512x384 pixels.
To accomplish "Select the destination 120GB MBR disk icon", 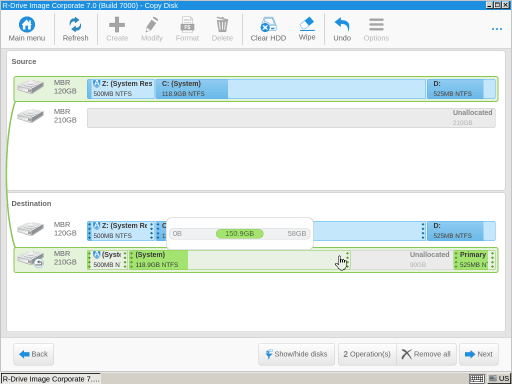I will (x=31, y=229).
